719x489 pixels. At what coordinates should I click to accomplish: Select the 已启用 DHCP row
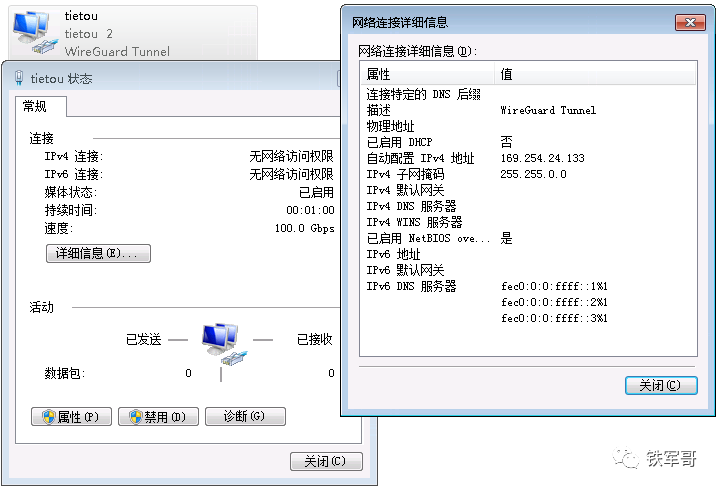coord(528,142)
